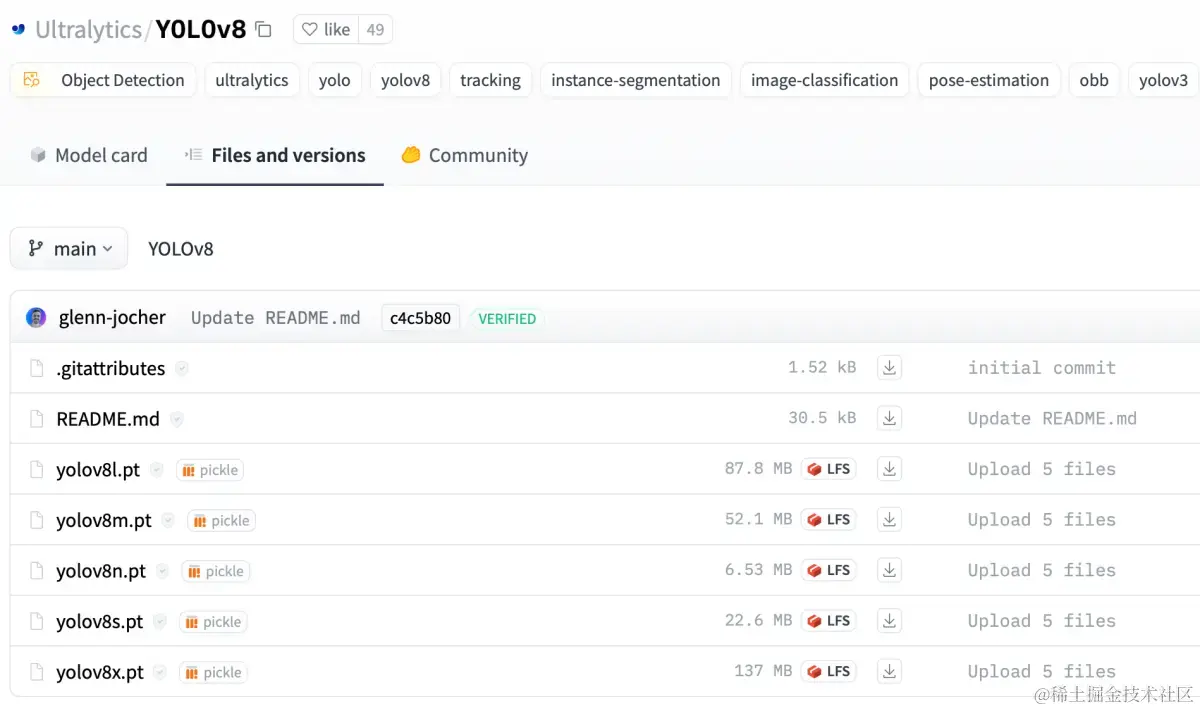Click the safety shield icon next to .gitattributes
Screen dimensions: 1200x711
[x=182, y=369]
